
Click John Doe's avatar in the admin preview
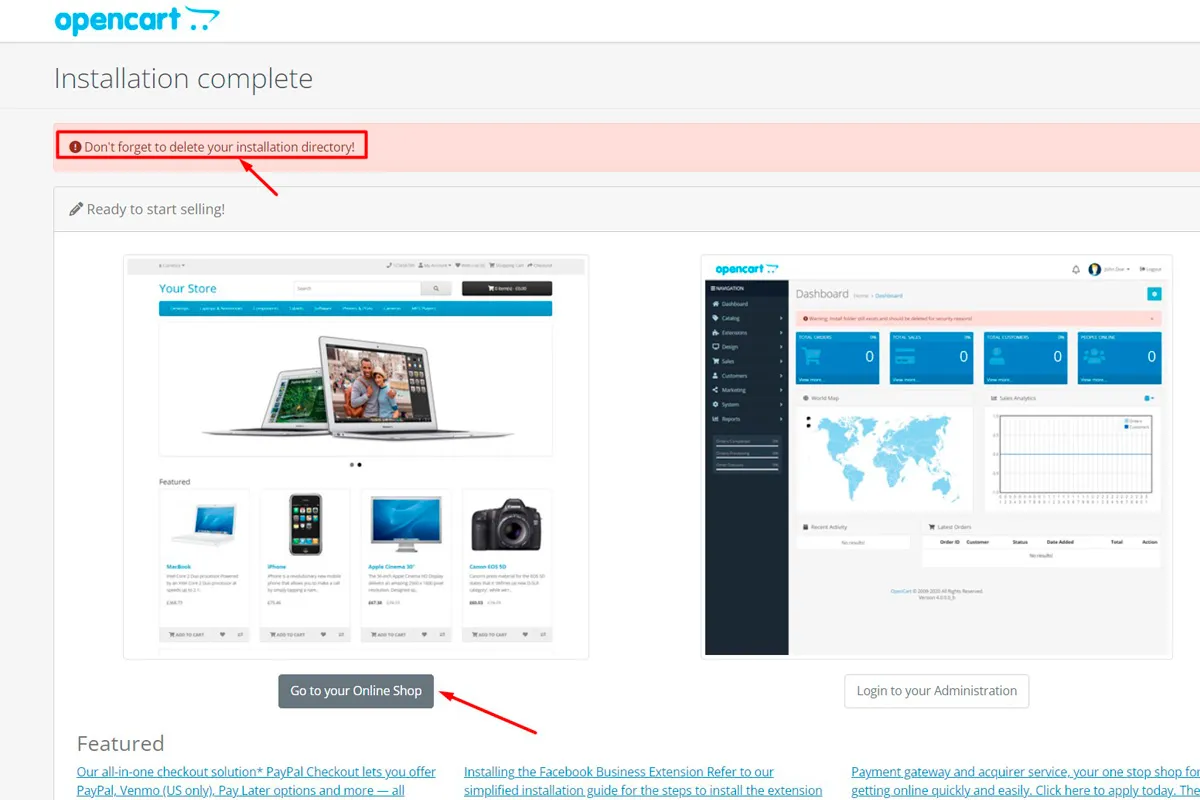1094,269
